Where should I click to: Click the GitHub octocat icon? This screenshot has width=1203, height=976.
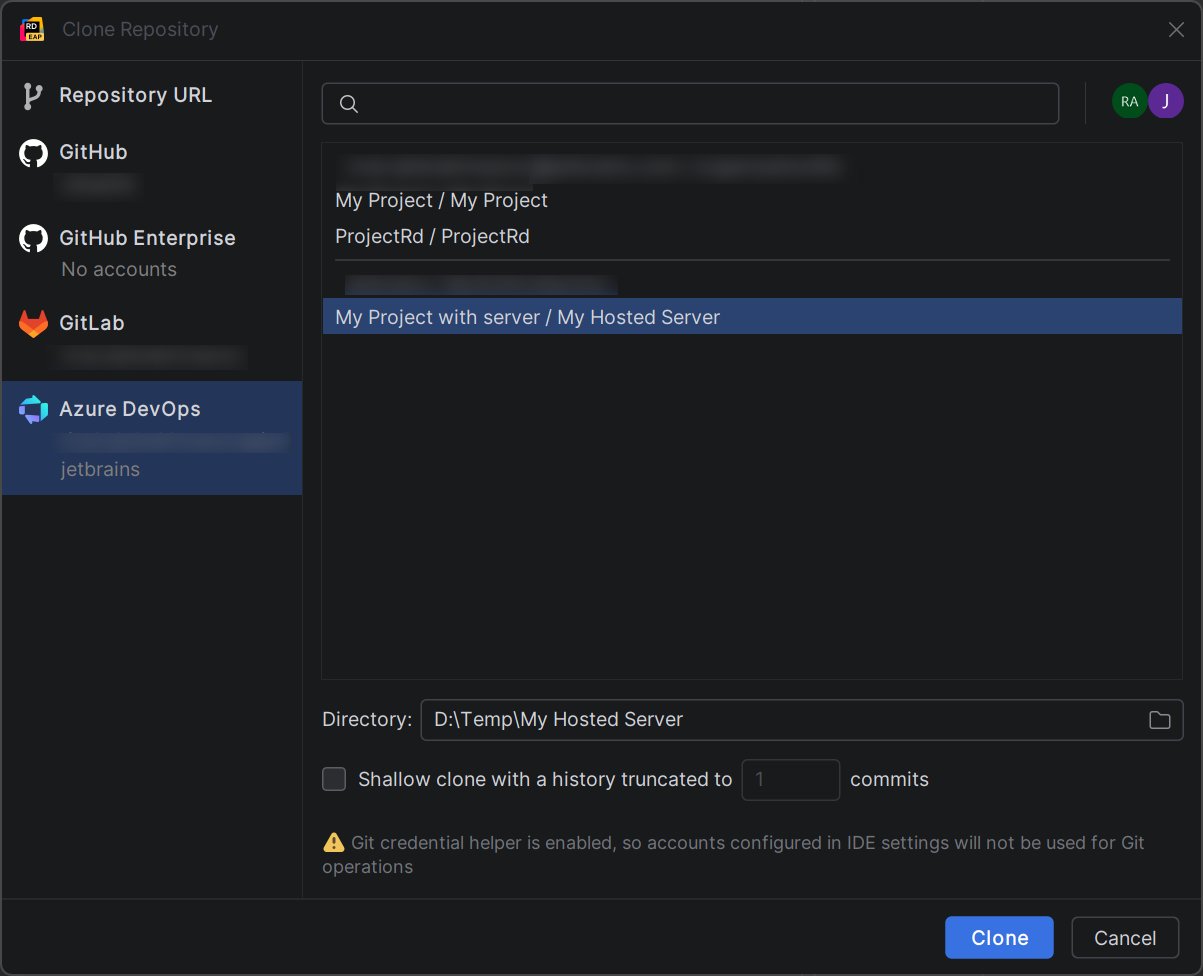(x=33, y=153)
